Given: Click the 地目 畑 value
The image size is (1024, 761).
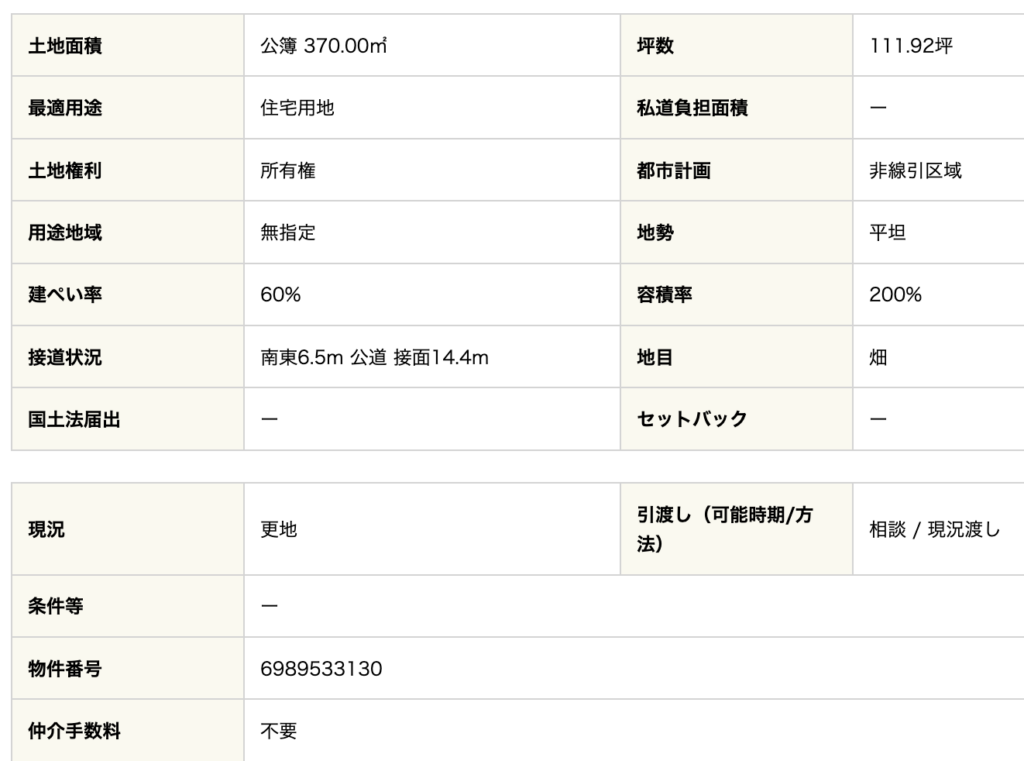Looking at the screenshot, I should click(878, 357).
